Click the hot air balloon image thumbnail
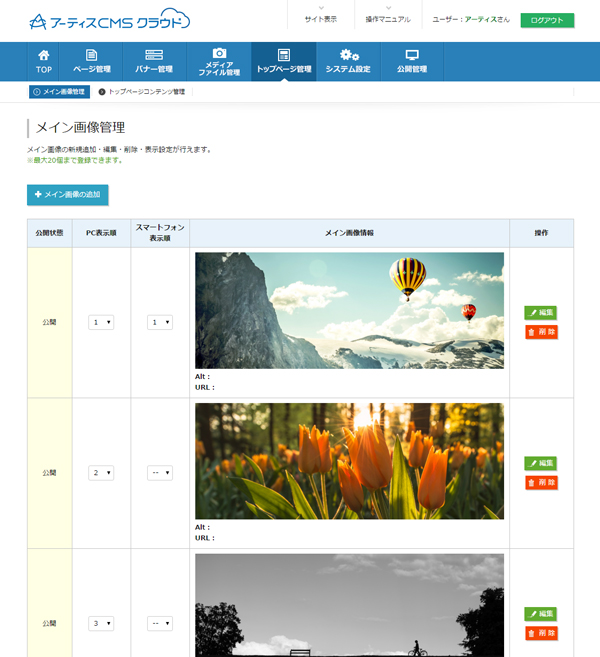The width and height of the screenshot is (600, 657). click(x=349, y=310)
